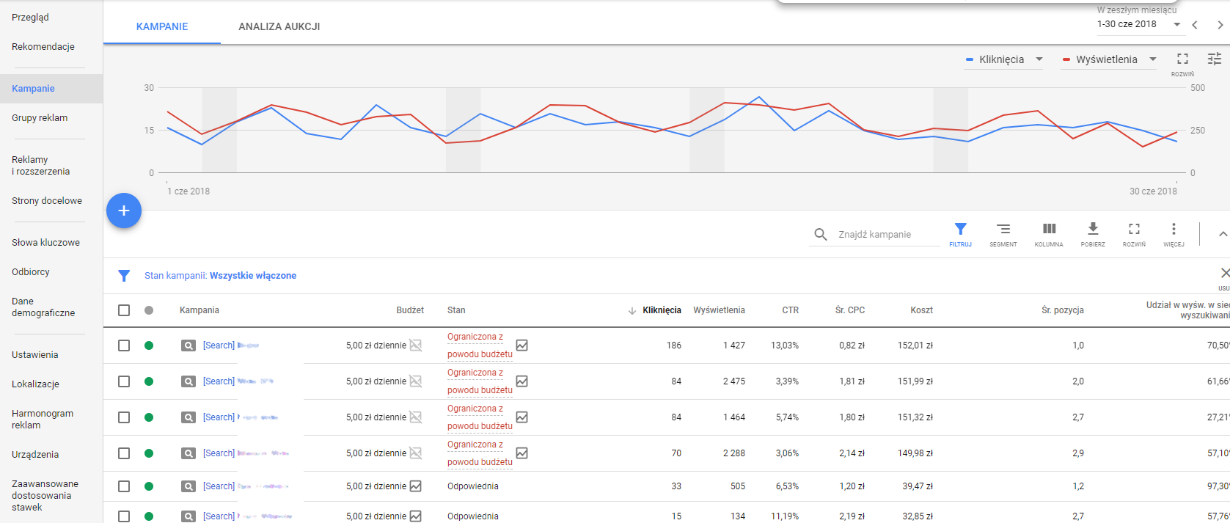Open the Kliknięcia metric dropdown
The height and width of the screenshot is (523, 1230).
(1004, 60)
